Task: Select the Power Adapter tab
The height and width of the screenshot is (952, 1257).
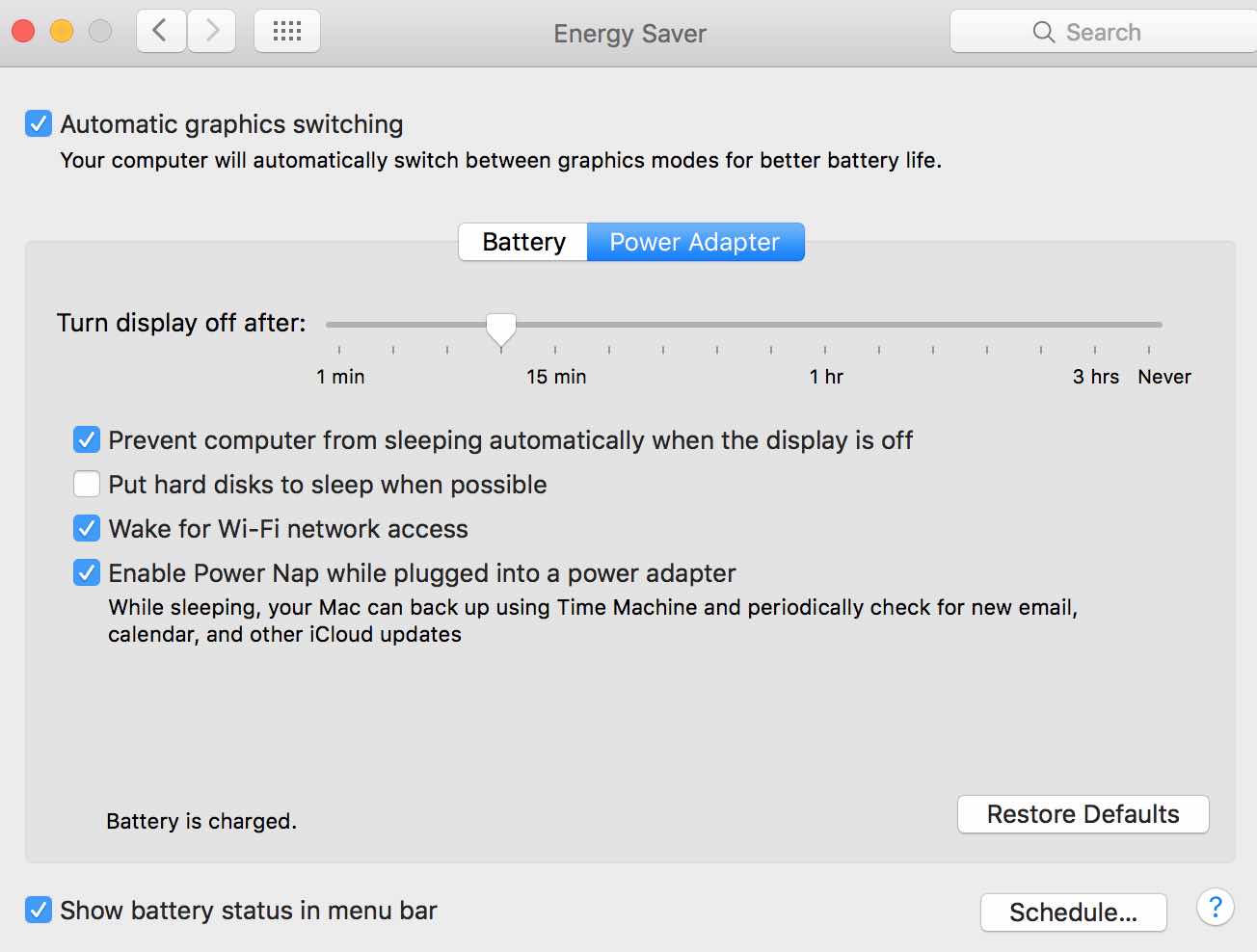Action: [x=695, y=242]
